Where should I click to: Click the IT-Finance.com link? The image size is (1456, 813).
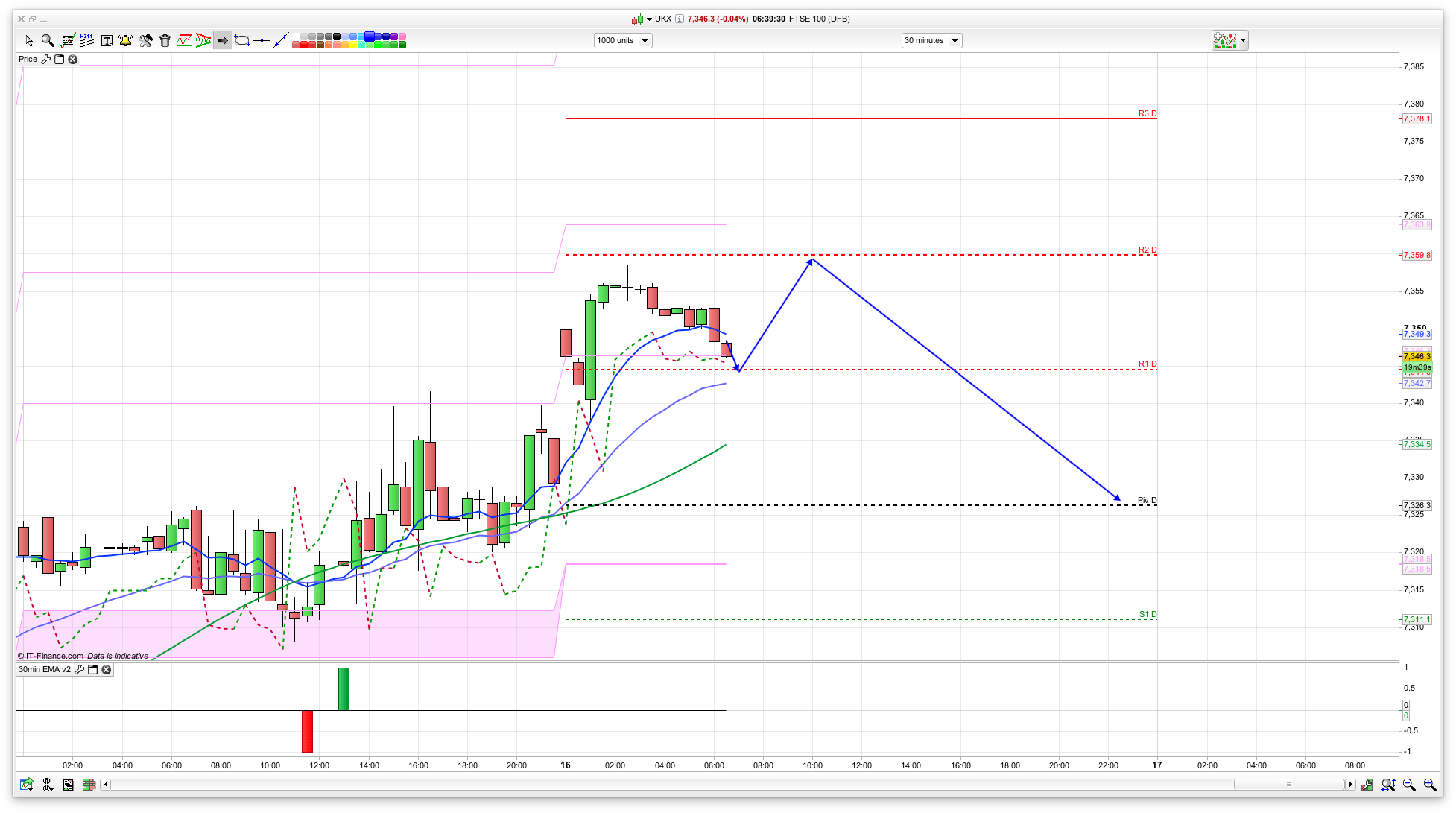click(54, 656)
